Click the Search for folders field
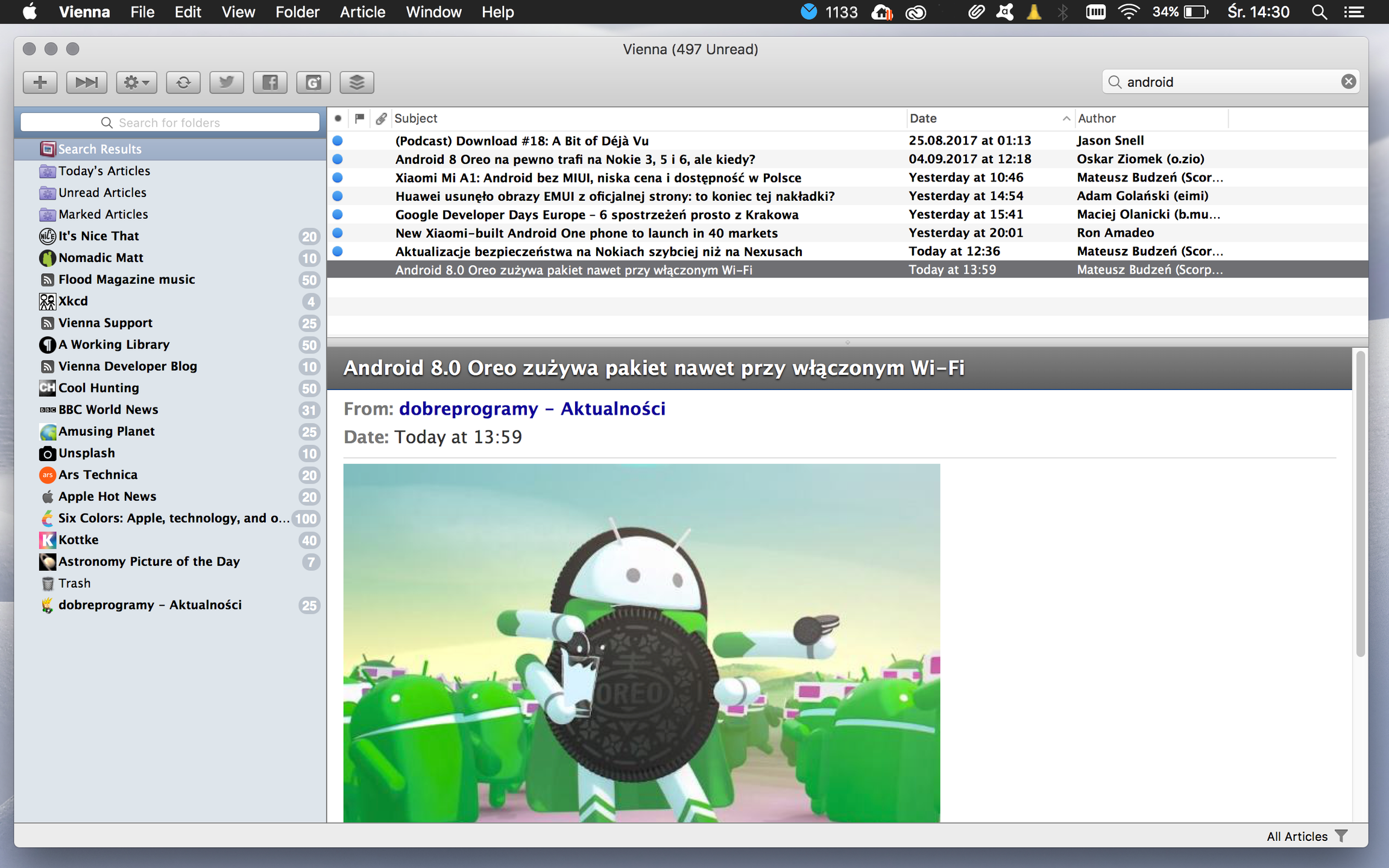 click(x=170, y=122)
